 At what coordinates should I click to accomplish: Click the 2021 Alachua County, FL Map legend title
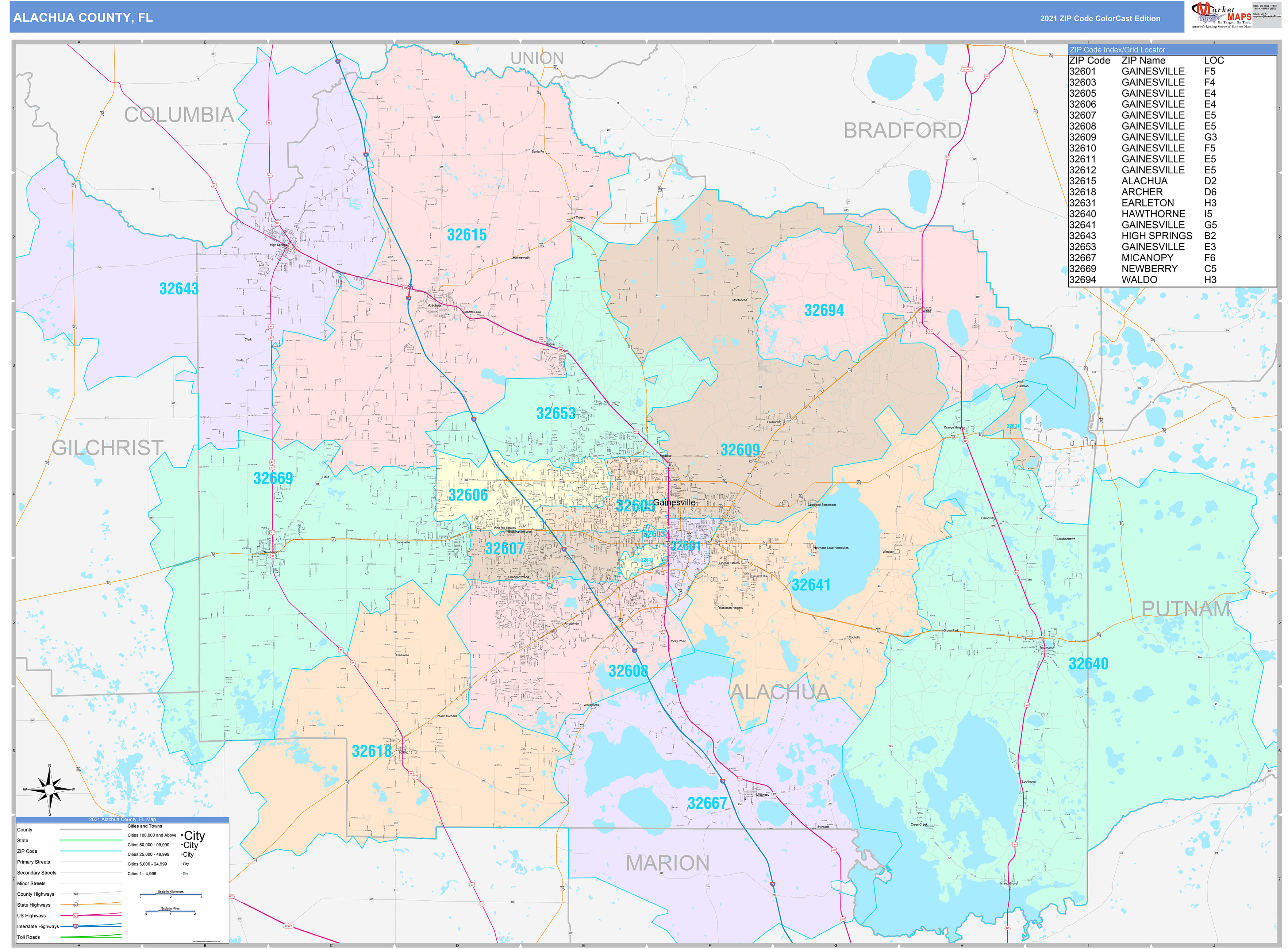coord(122,819)
